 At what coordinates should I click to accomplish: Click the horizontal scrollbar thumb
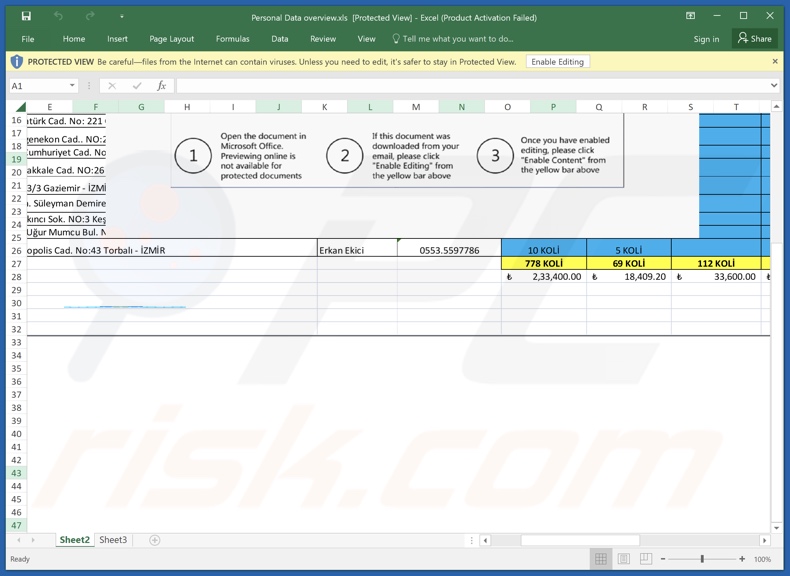(580, 540)
